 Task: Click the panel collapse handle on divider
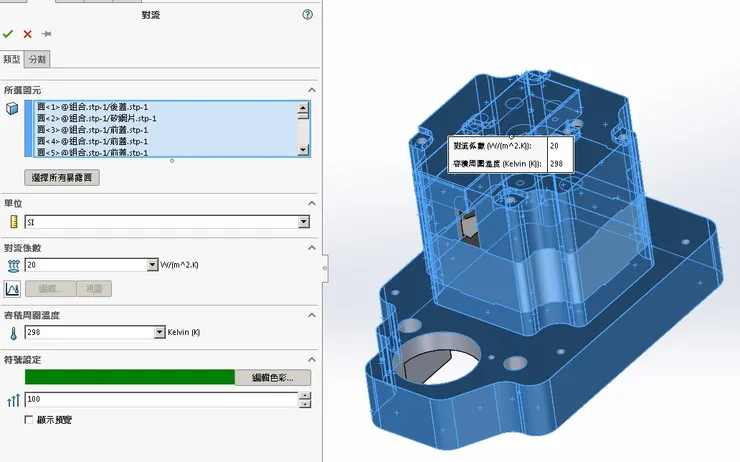tap(325, 268)
